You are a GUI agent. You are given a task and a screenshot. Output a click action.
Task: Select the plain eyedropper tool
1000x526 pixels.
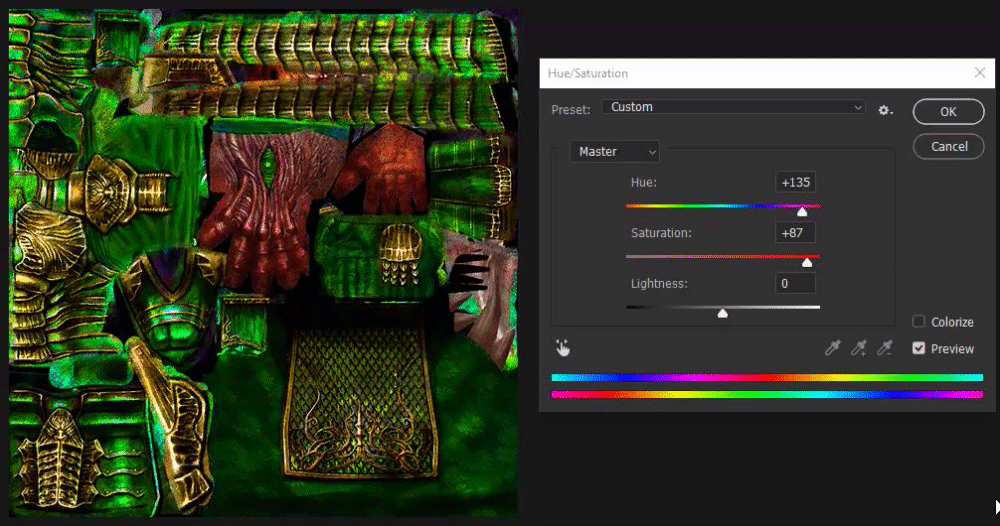[832, 347]
